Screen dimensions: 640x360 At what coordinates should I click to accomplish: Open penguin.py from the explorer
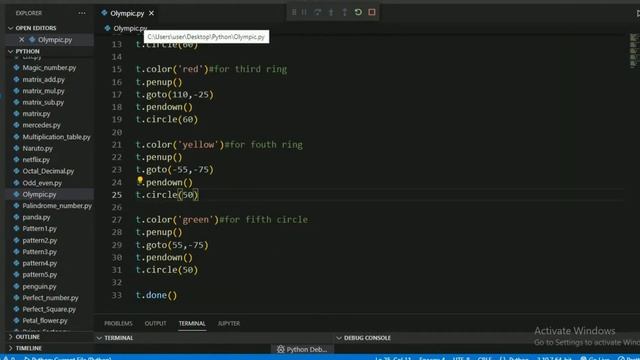point(39,287)
